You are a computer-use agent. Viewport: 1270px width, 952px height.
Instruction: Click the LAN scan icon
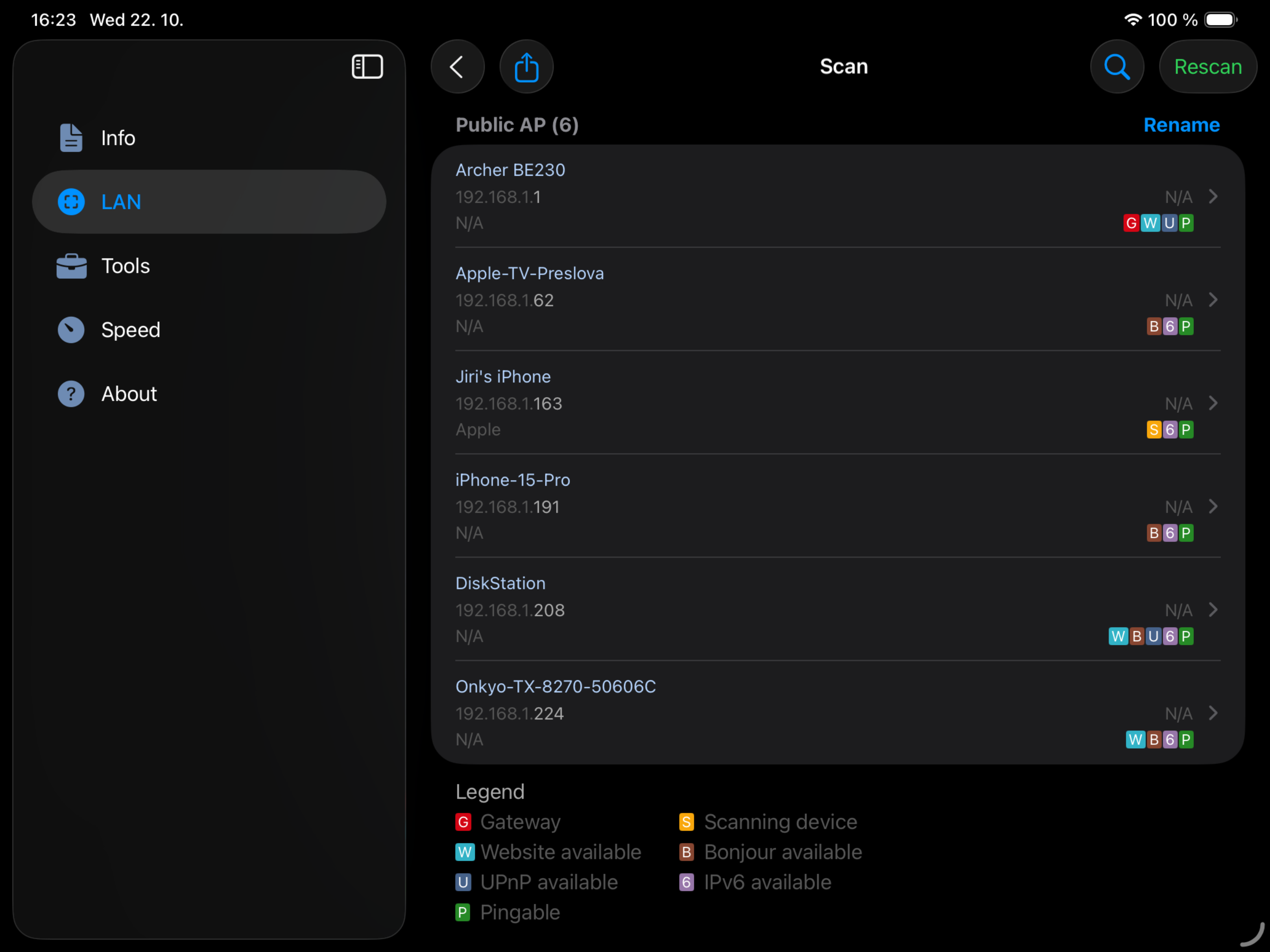(x=71, y=202)
